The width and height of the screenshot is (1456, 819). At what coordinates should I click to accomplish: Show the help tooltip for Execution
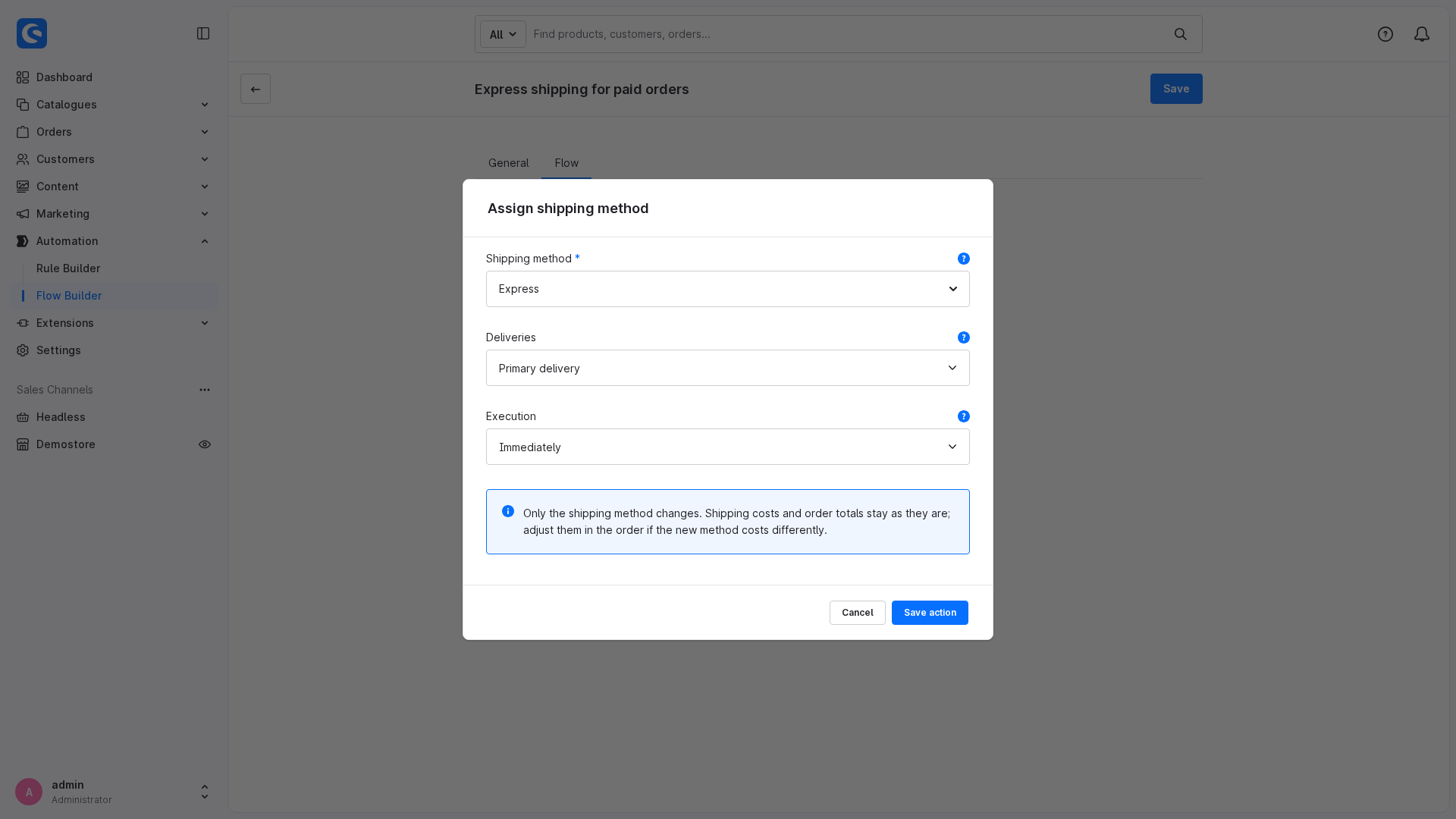coord(964,416)
